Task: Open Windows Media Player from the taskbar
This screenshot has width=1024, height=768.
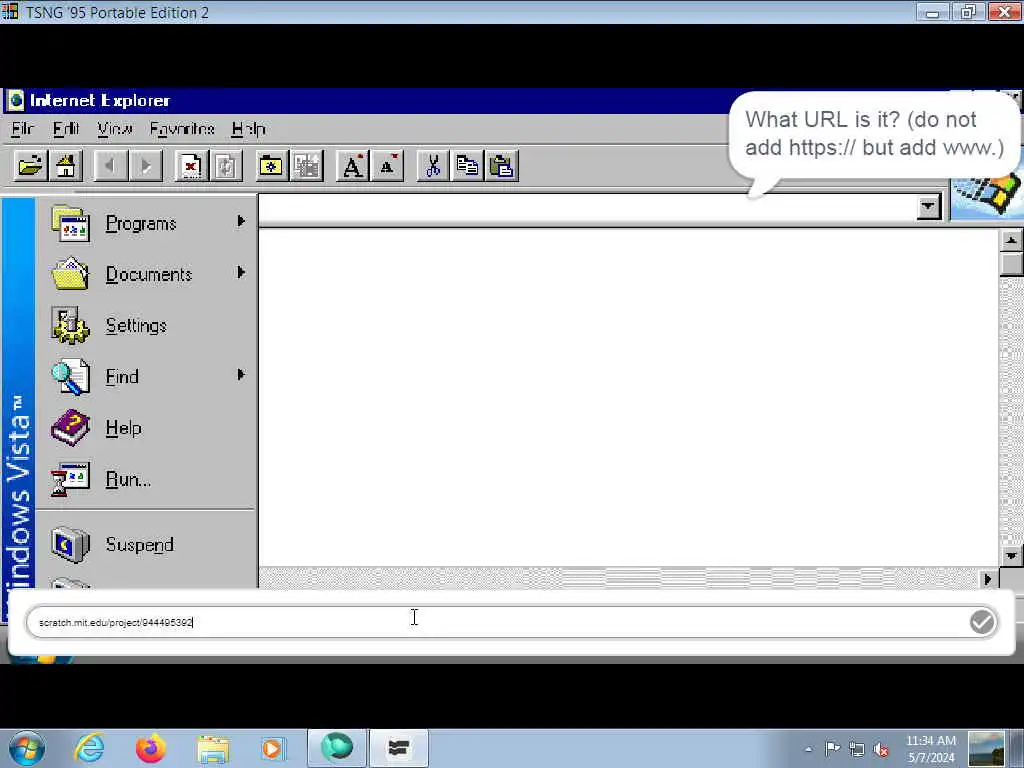Action: 273,748
